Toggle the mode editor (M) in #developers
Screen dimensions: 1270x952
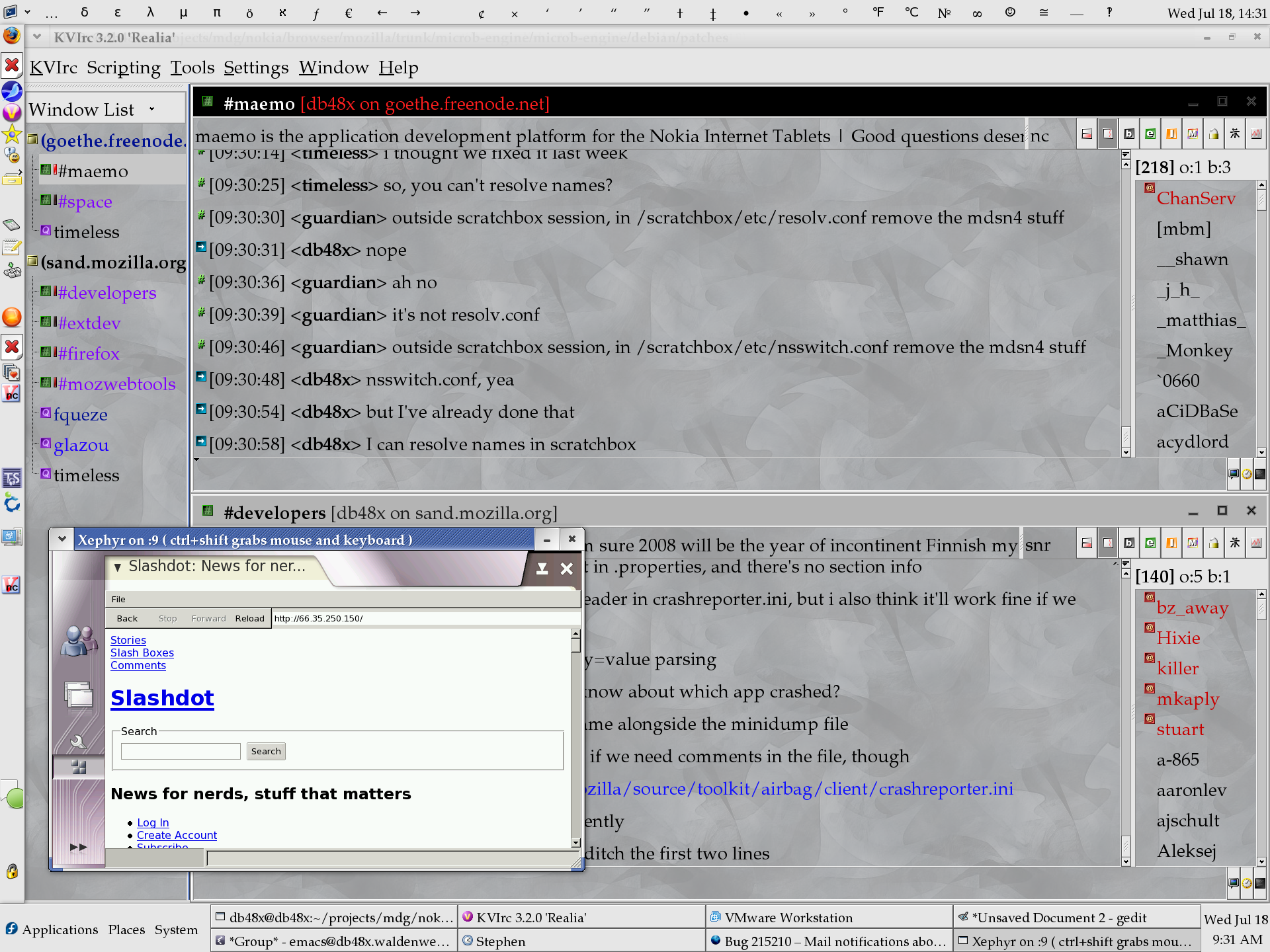pos(1193,543)
